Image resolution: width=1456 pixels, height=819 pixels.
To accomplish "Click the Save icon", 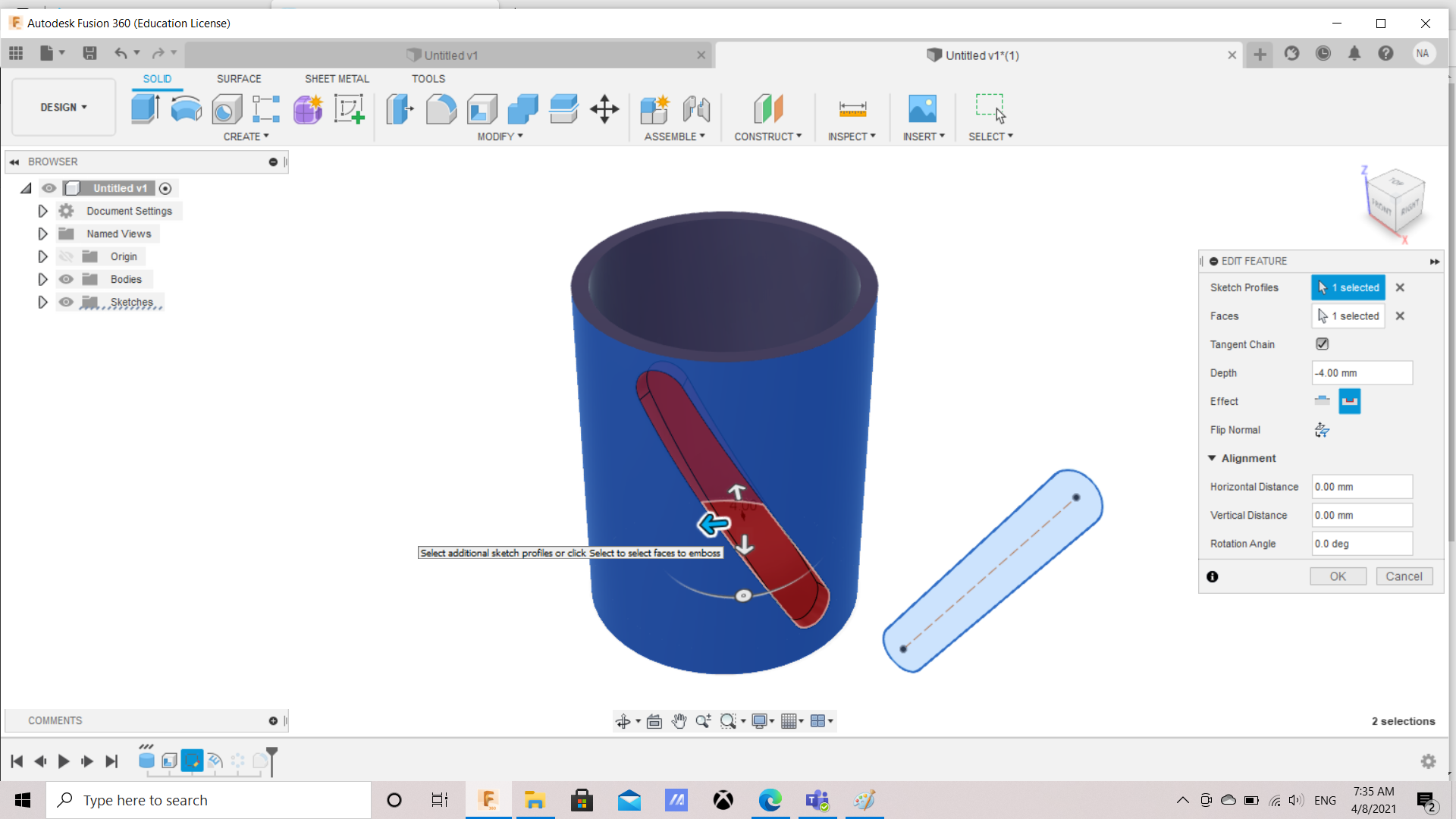I will pyautogui.click(x=89, y=53).
